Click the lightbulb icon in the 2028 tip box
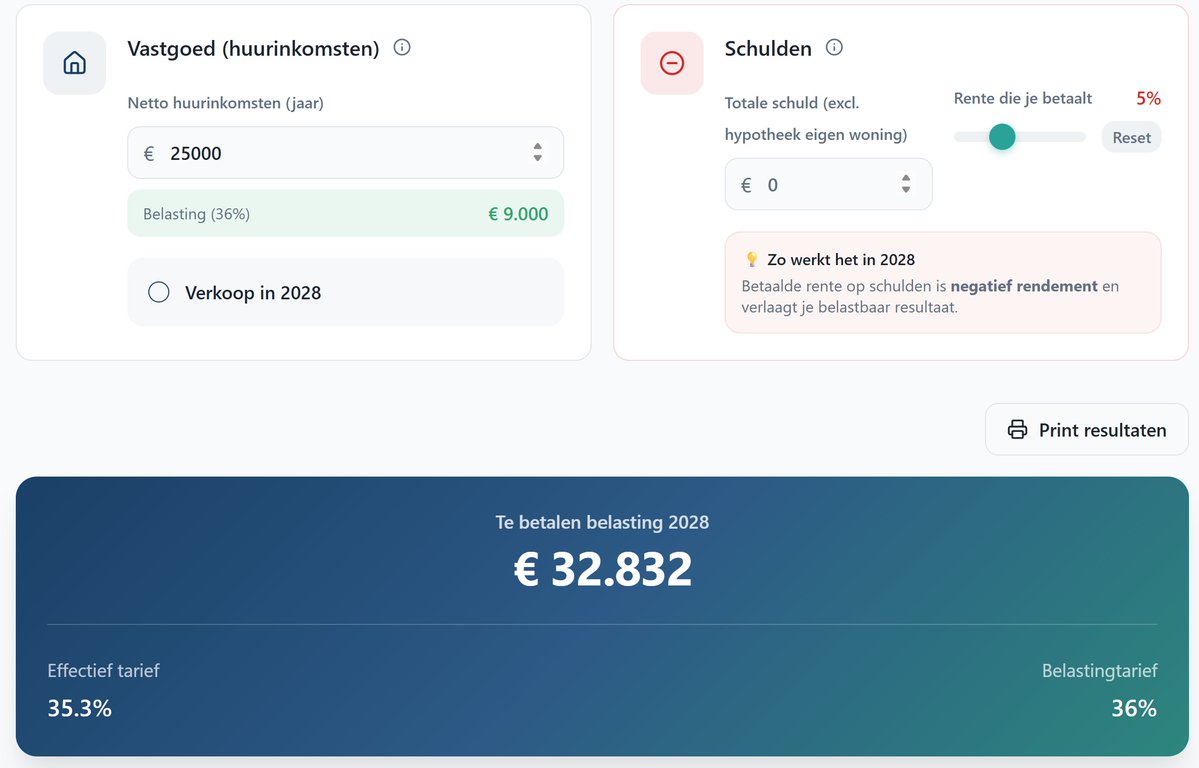Viewport: 1199px width, 768px height. pyautogui.click(x=752, y=259)
